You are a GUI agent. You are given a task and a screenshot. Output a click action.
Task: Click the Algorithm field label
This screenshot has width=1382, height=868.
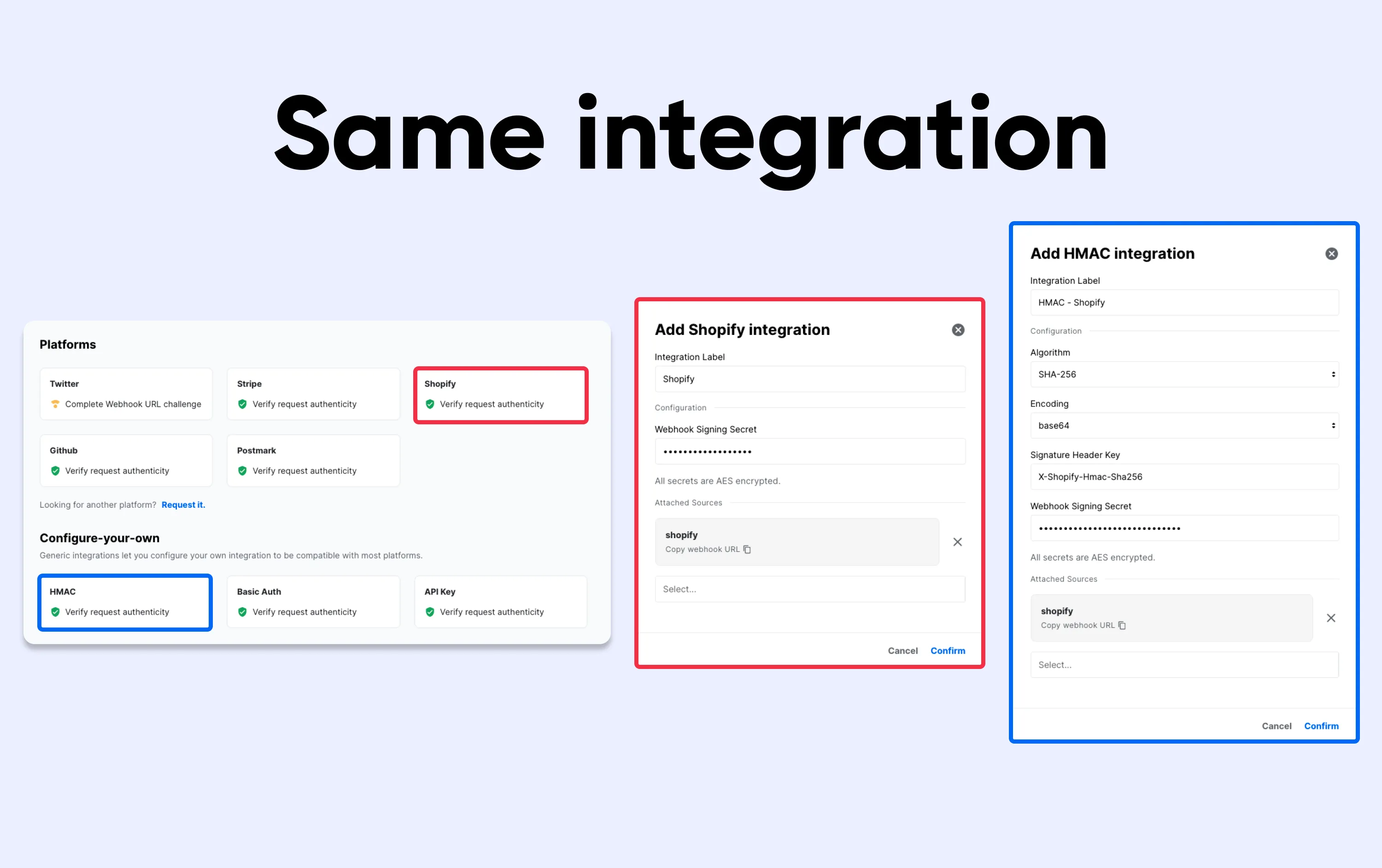click(1050, 352)
